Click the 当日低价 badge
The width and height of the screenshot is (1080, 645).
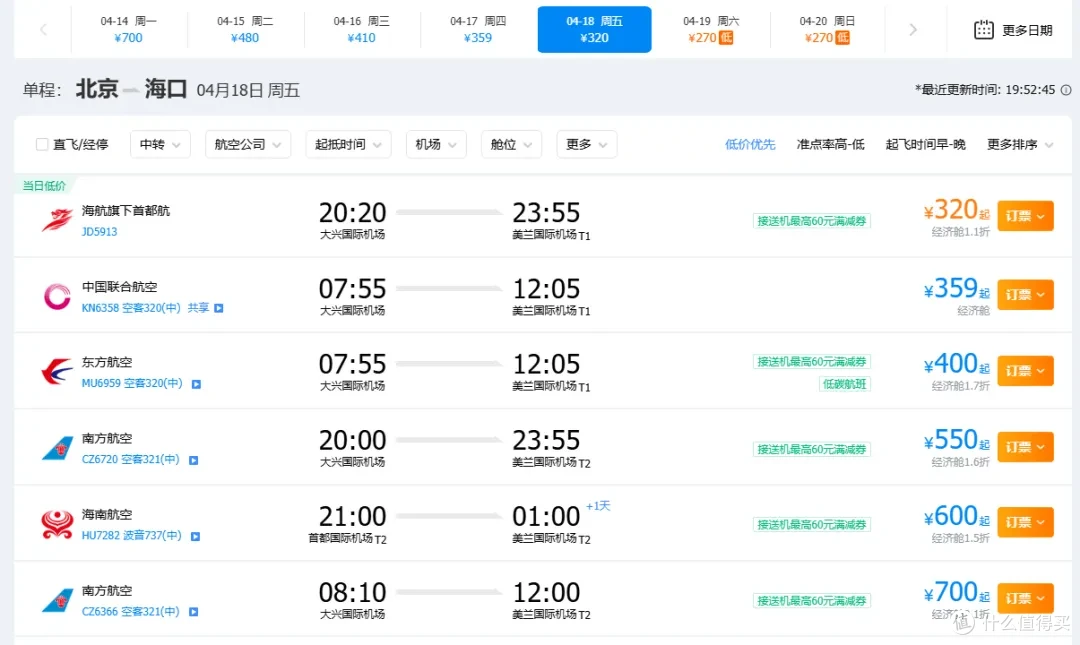tap(44, 185)
